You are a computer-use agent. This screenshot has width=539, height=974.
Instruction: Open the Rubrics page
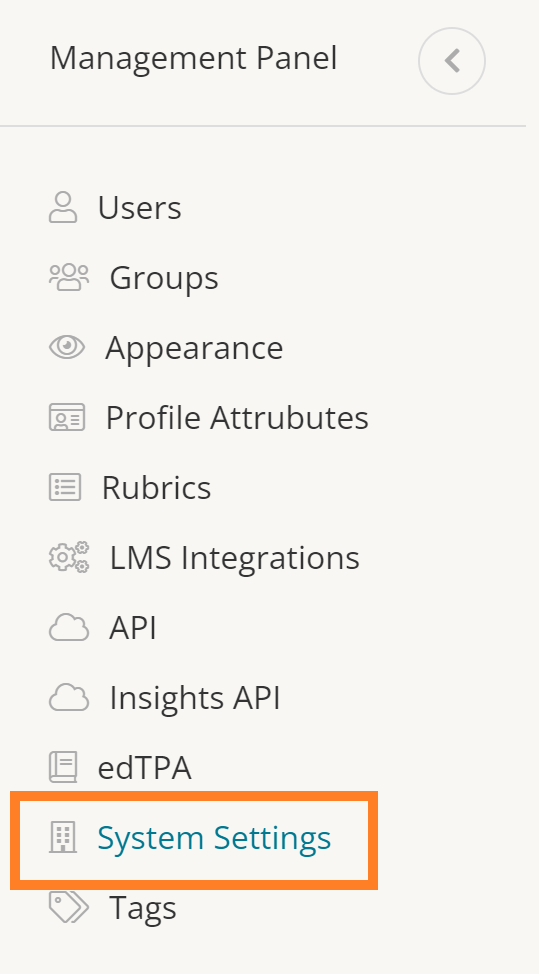tap(156, 488)
